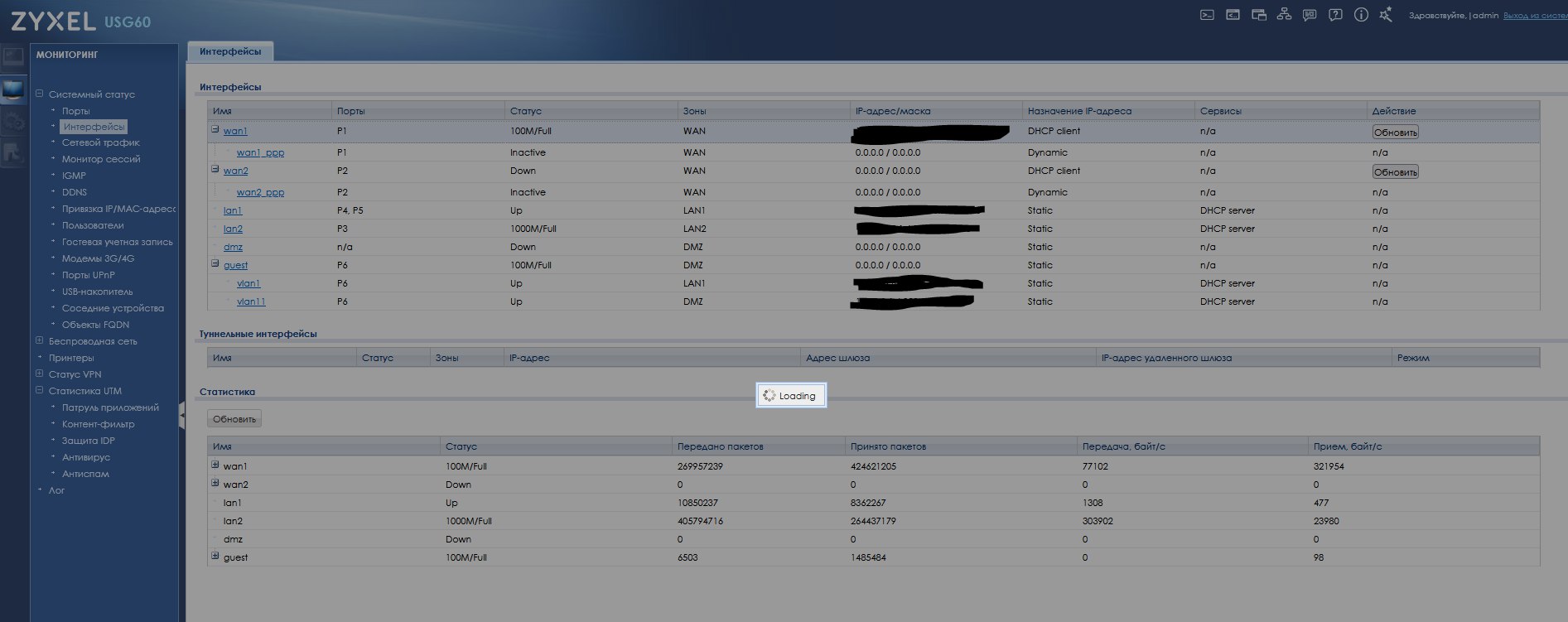Expand the Беспроводная сеть tree node
1568x622 pixels.
coord(40,340)
